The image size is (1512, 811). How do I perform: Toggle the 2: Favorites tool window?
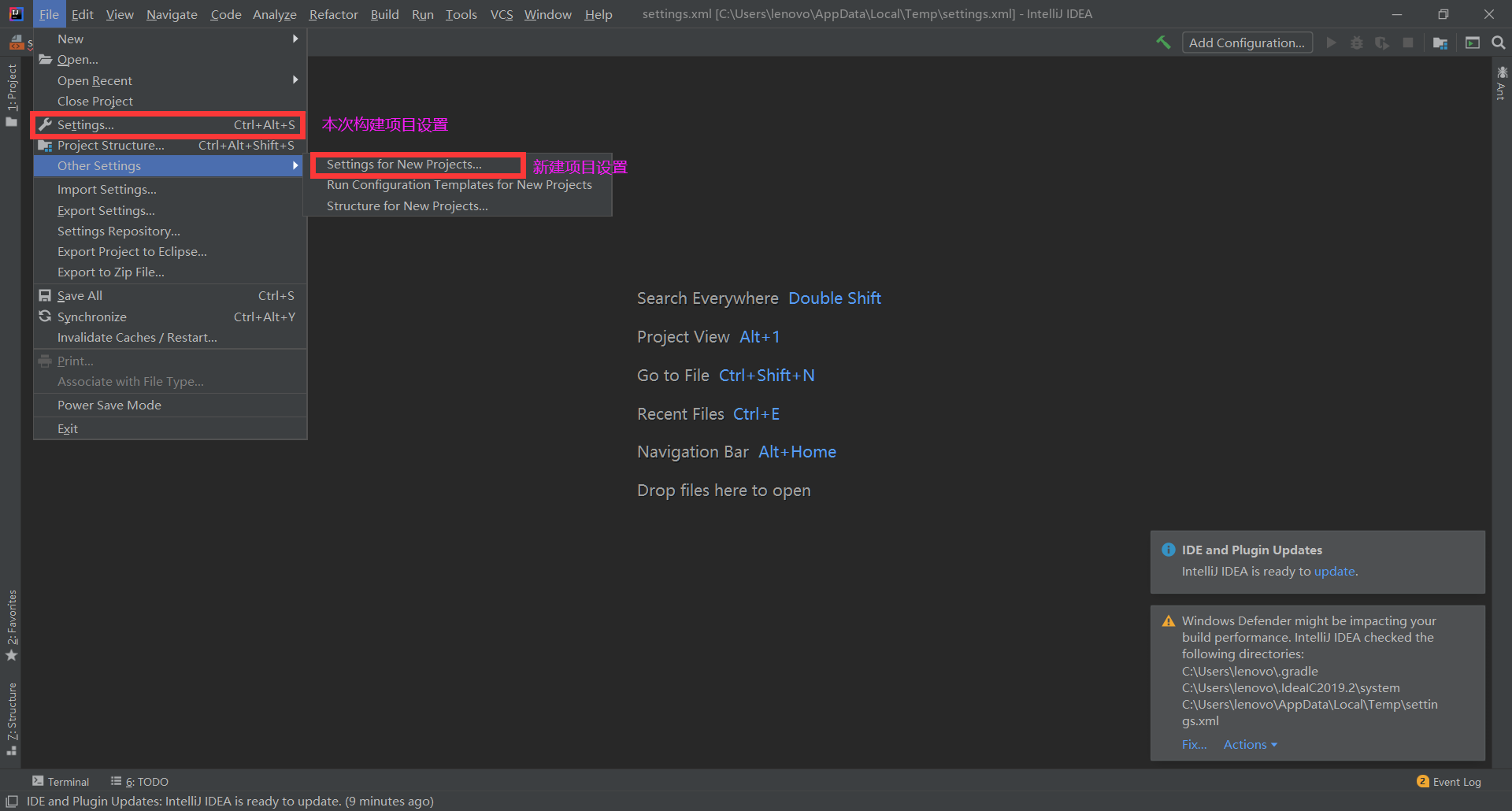click(x=11, y=625)
